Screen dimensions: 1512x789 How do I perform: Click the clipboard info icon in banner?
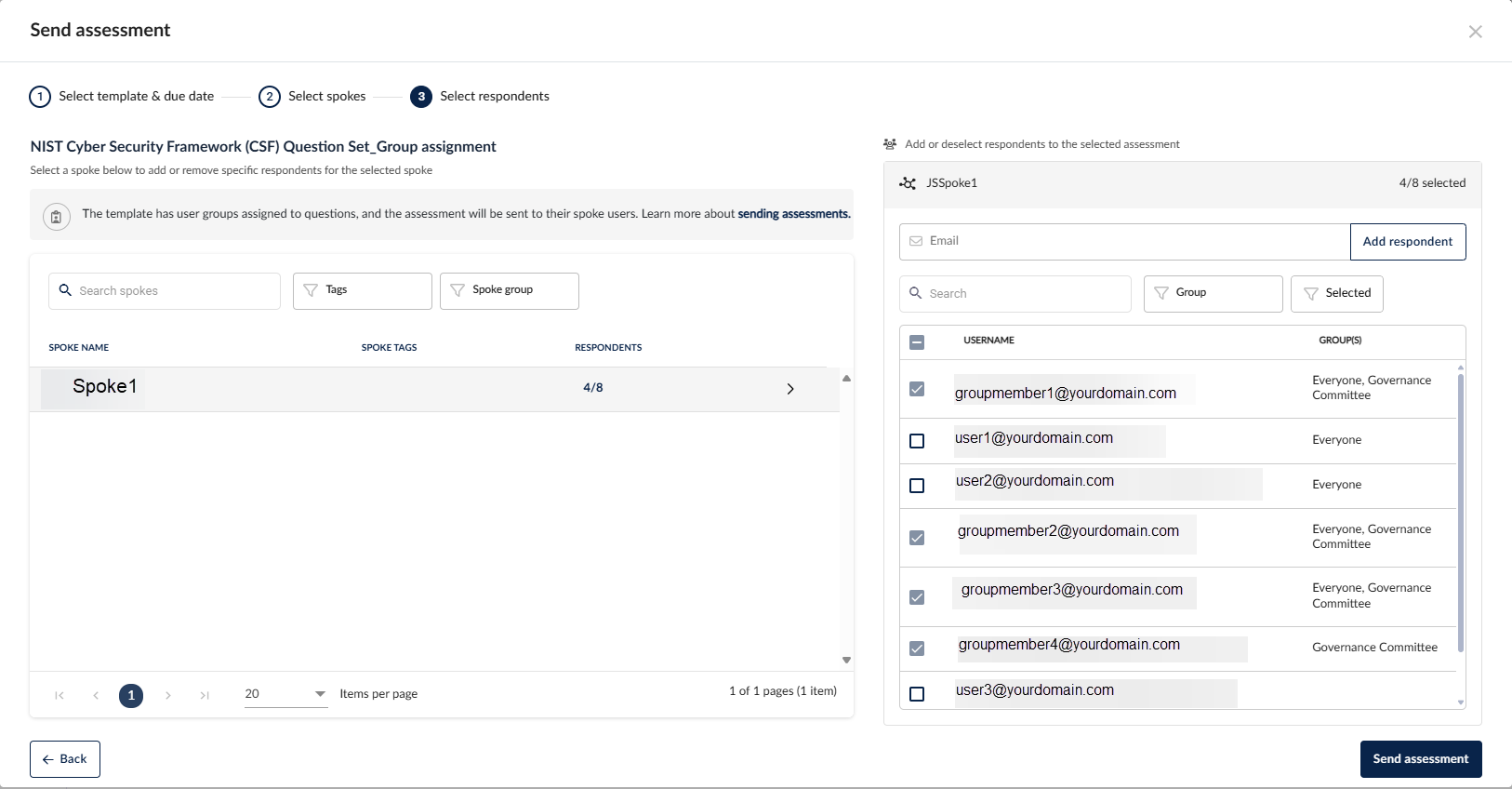point(57,217)
